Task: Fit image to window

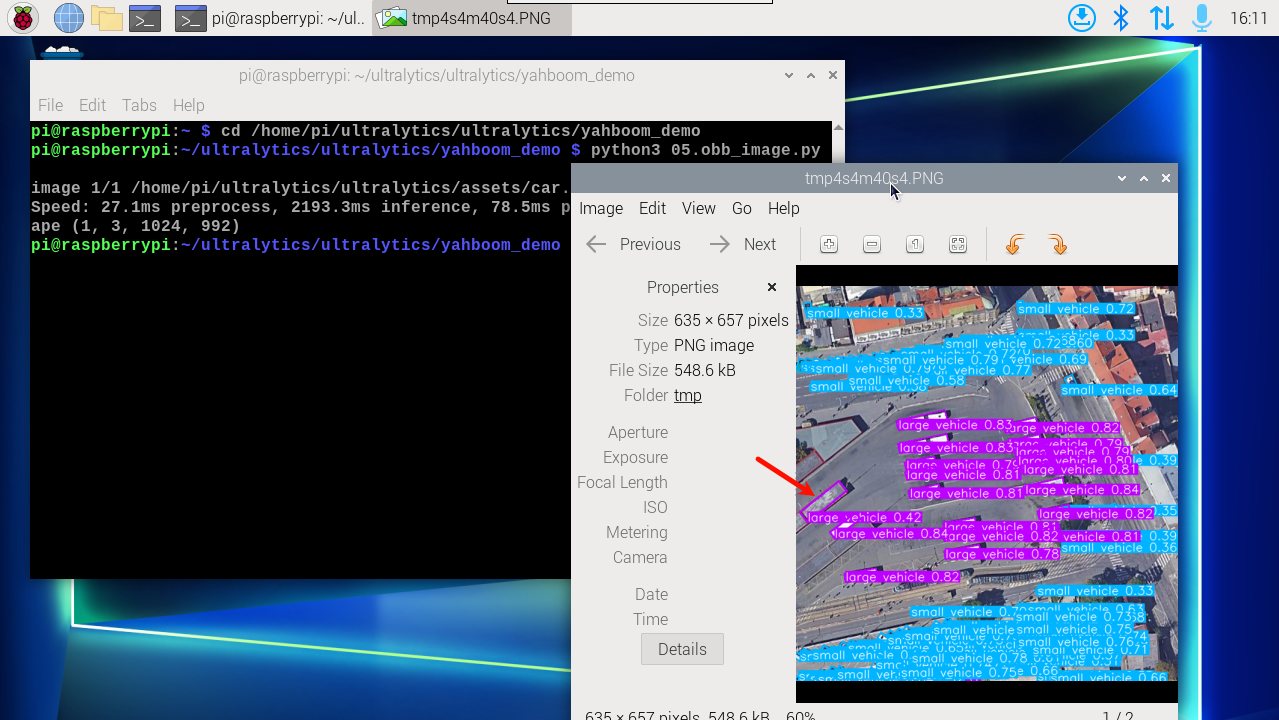Action: click(958, 244)
